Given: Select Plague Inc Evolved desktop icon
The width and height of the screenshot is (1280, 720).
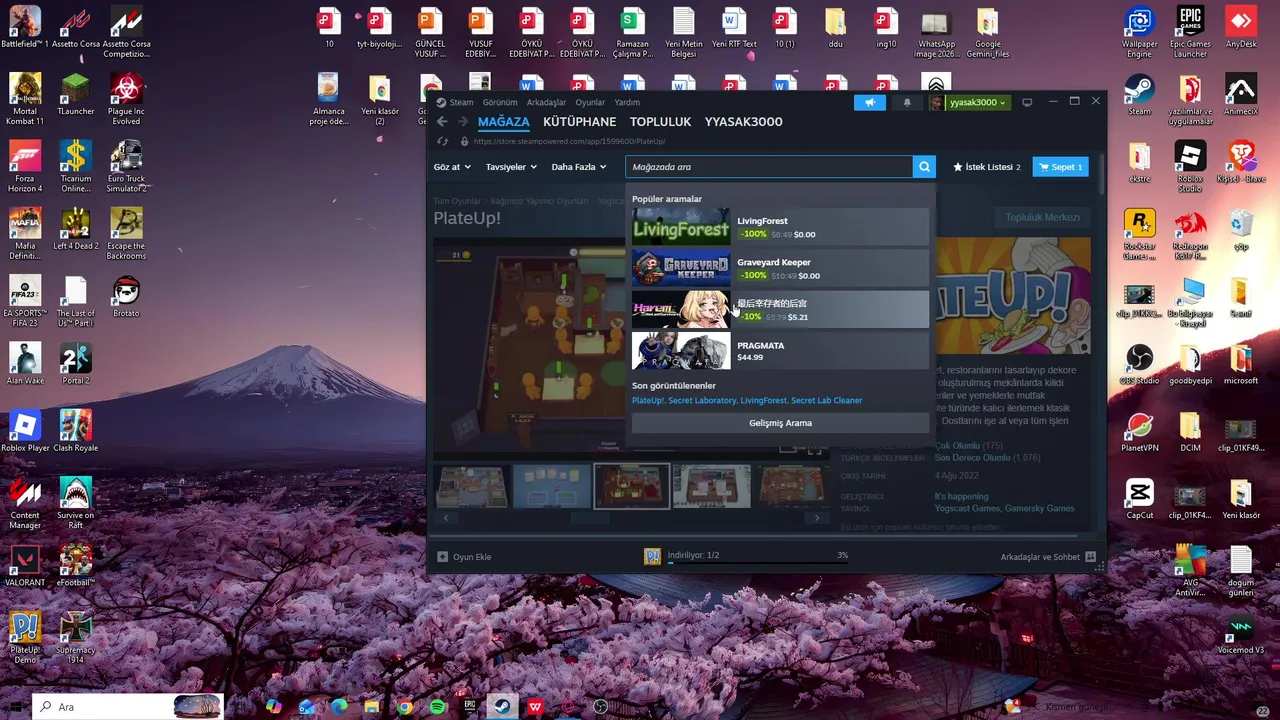Looking at the screenshot, I should point(126,99).
